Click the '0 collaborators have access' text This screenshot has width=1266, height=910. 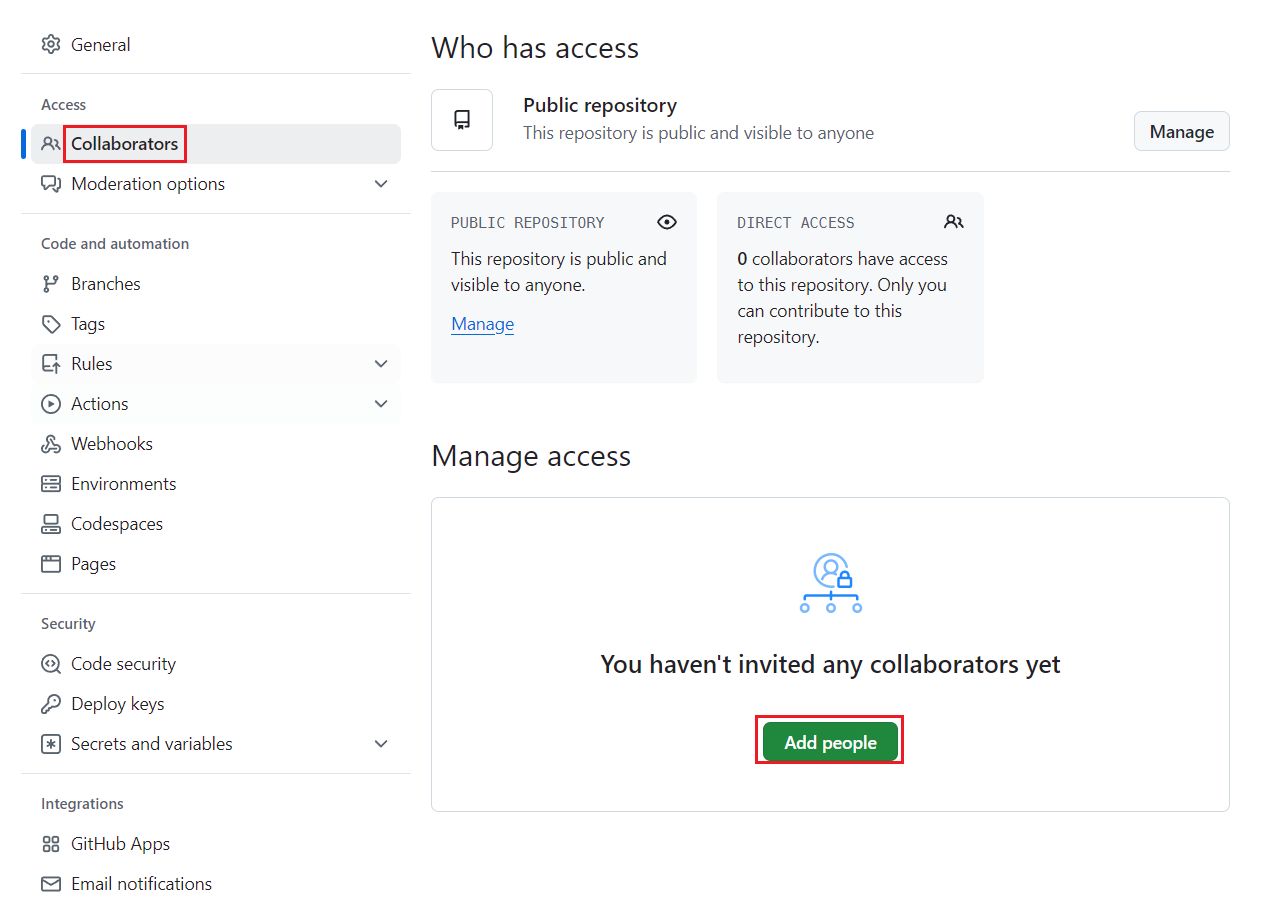[843, 259]
